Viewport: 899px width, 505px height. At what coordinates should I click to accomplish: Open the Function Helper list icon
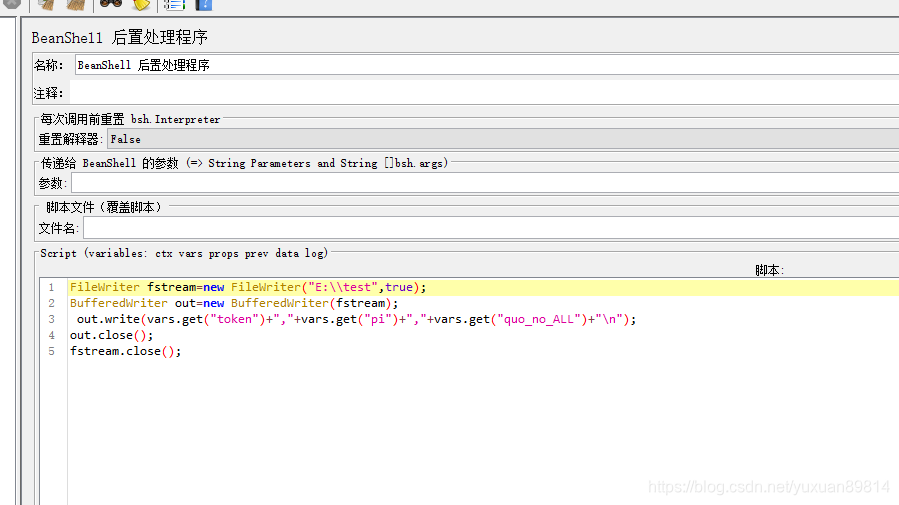coord(174,5)
